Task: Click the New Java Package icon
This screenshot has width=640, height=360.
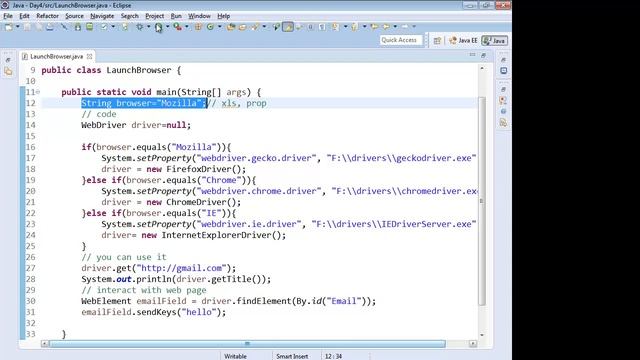Action: pyautogui.click(x=198, y=27)
